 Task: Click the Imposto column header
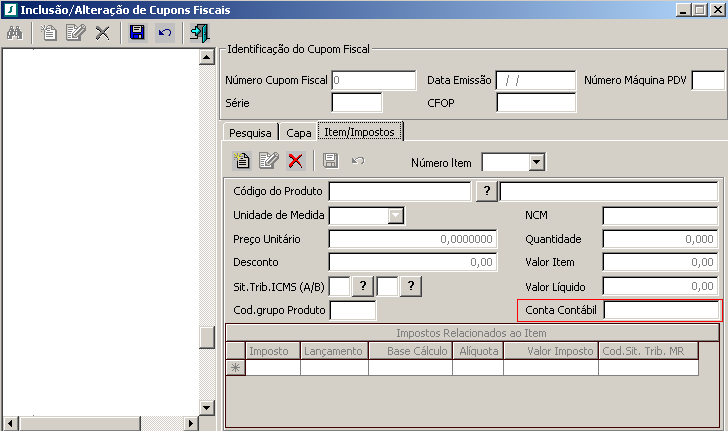pos(273,351)
